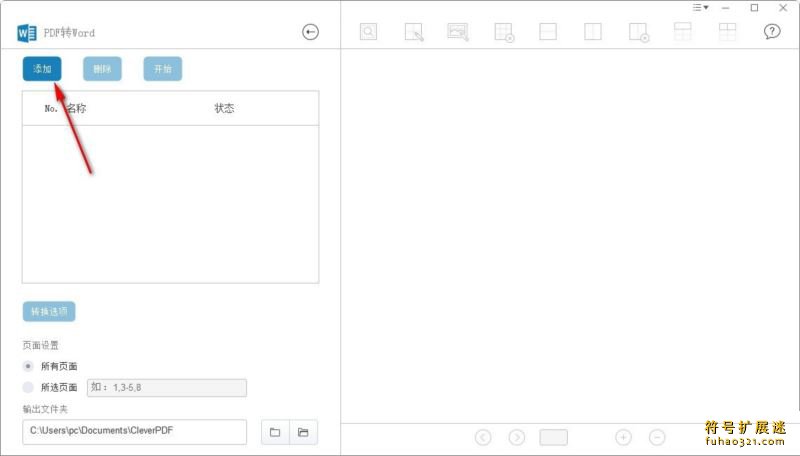Click the delete split line icon
This screenshot has height=456, width=800.
point(639,32)
